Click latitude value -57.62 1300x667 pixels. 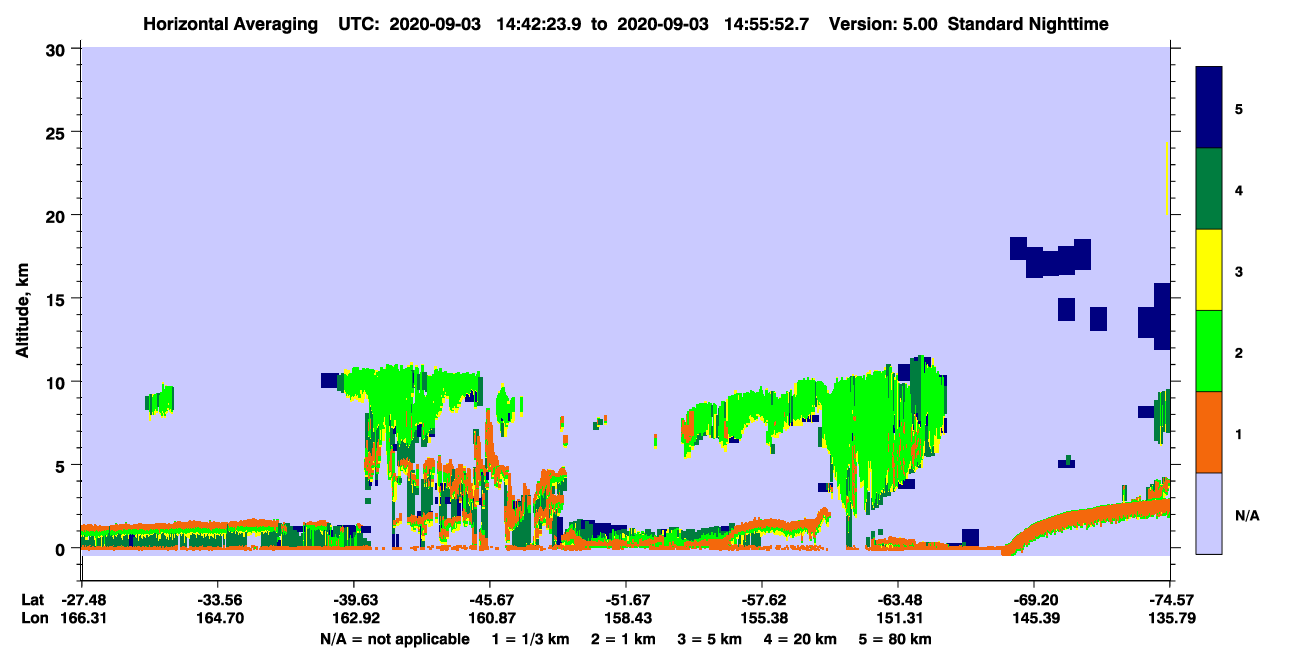pyautogui.click(x=762, y=600)
